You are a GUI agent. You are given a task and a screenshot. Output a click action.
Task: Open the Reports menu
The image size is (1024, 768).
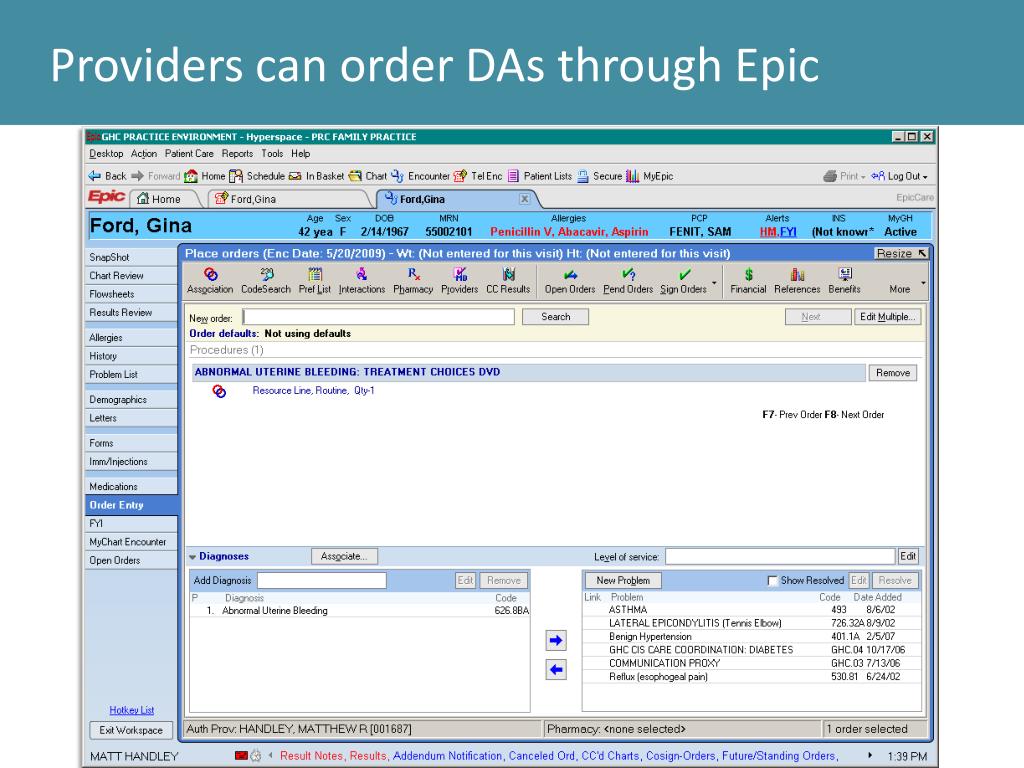click(x=237, y=153)
